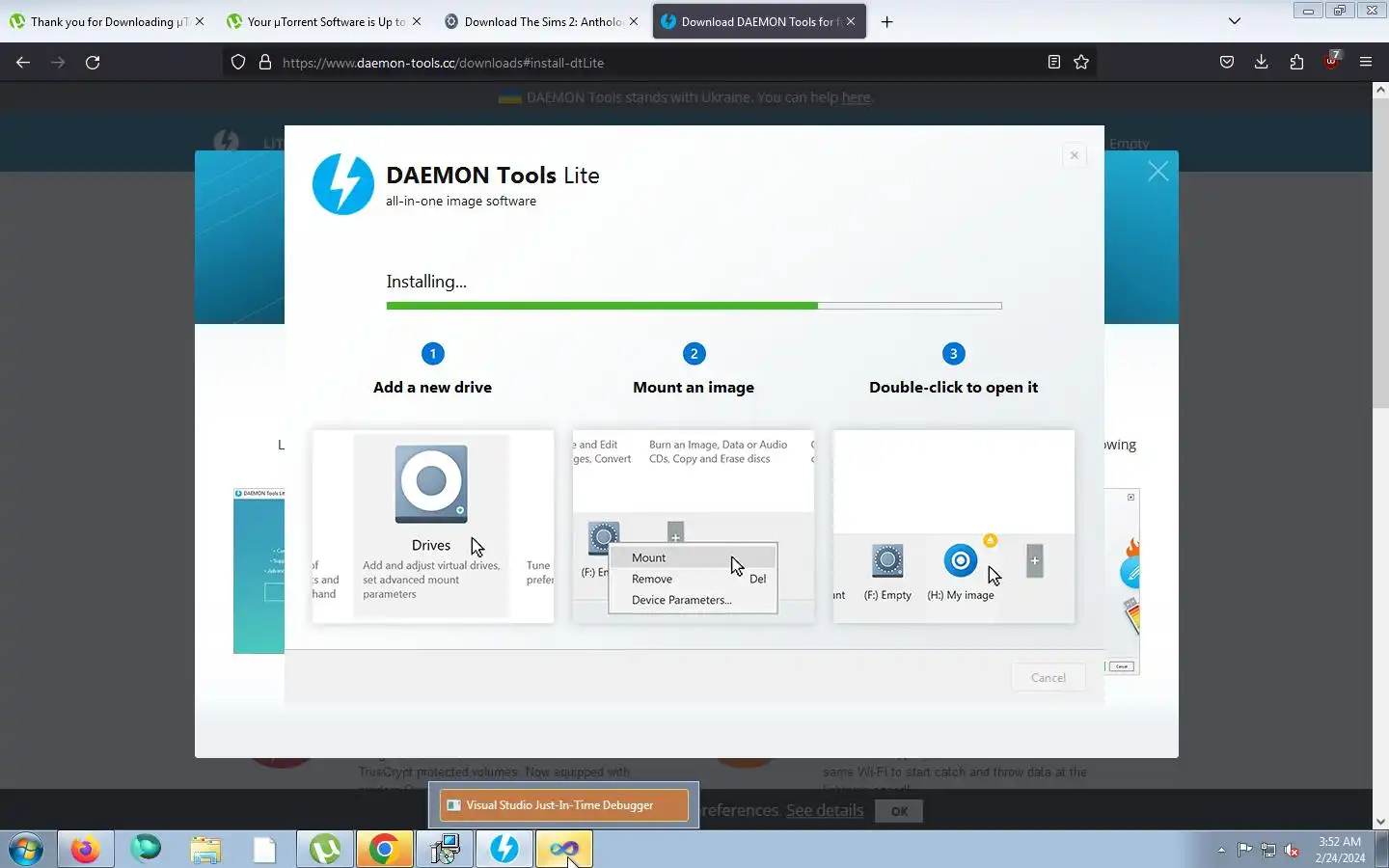
Task: Click the Double-click to open it heading
Action: pyautogui.click(x=953, y=387)
